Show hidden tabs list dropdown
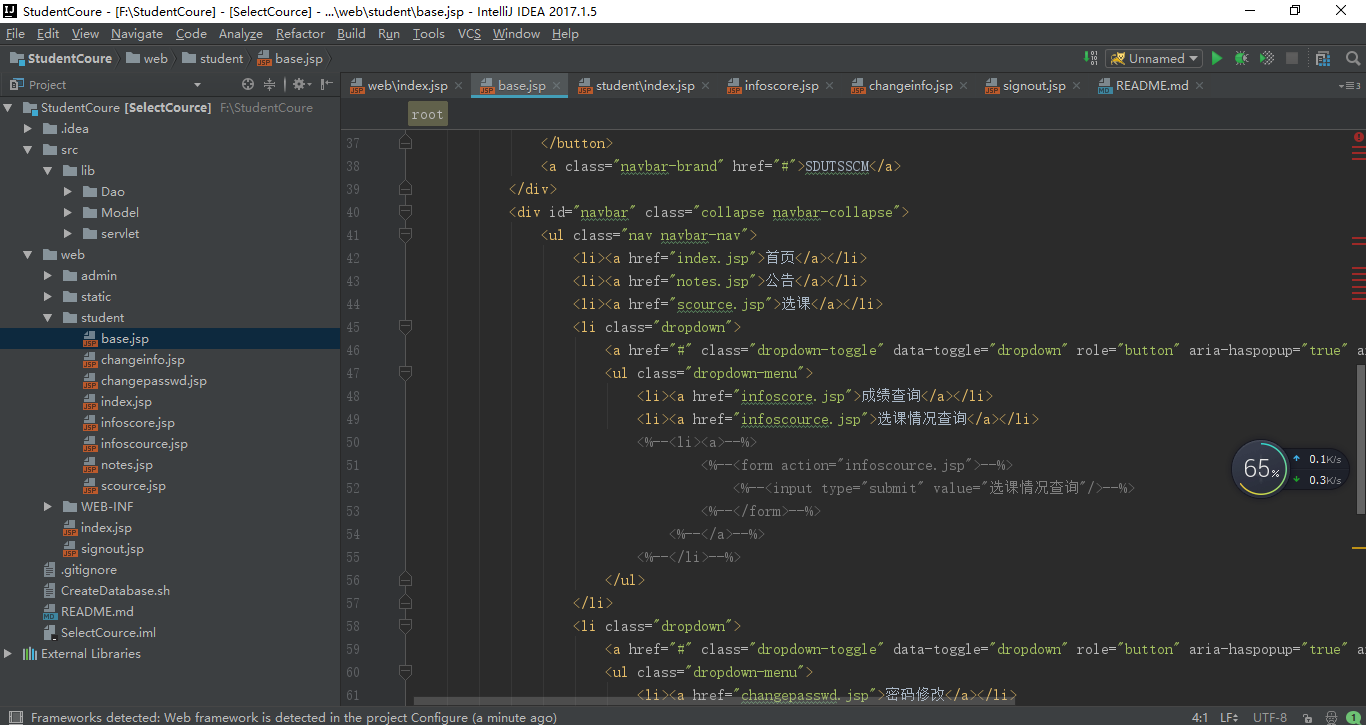 tap(1349, 86)
